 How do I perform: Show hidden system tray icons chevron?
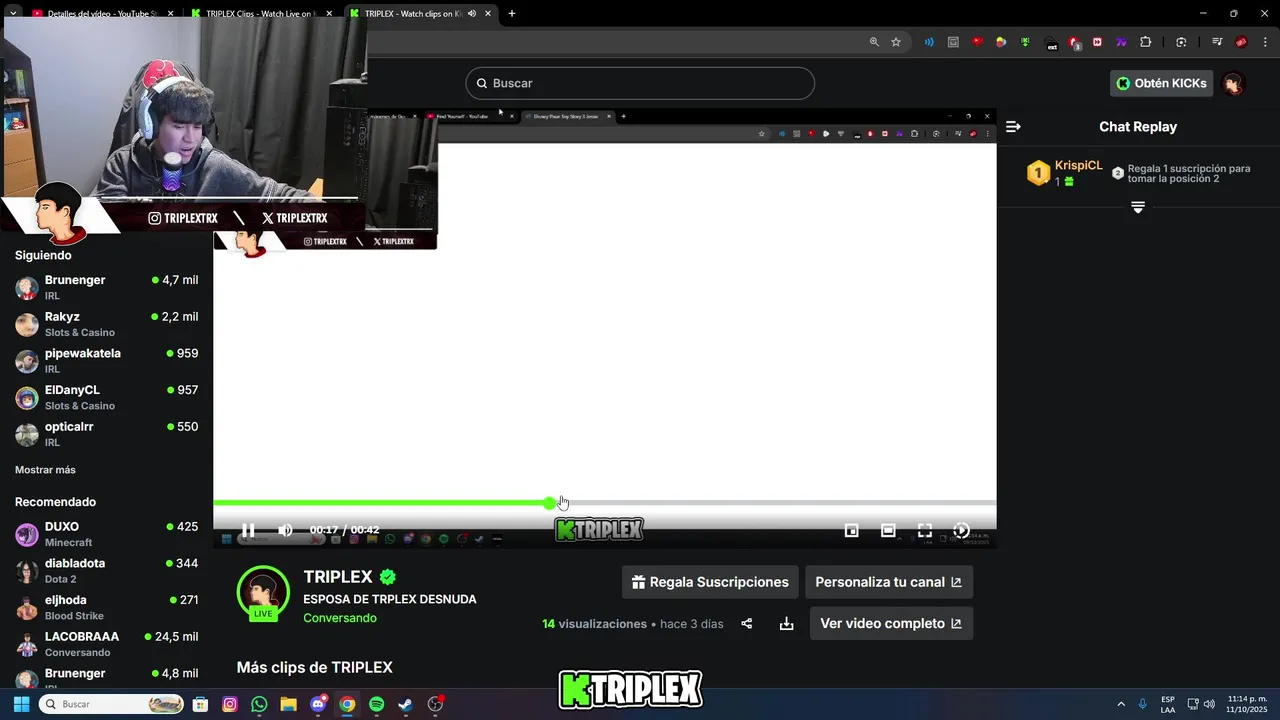[x=1121, y=704]
